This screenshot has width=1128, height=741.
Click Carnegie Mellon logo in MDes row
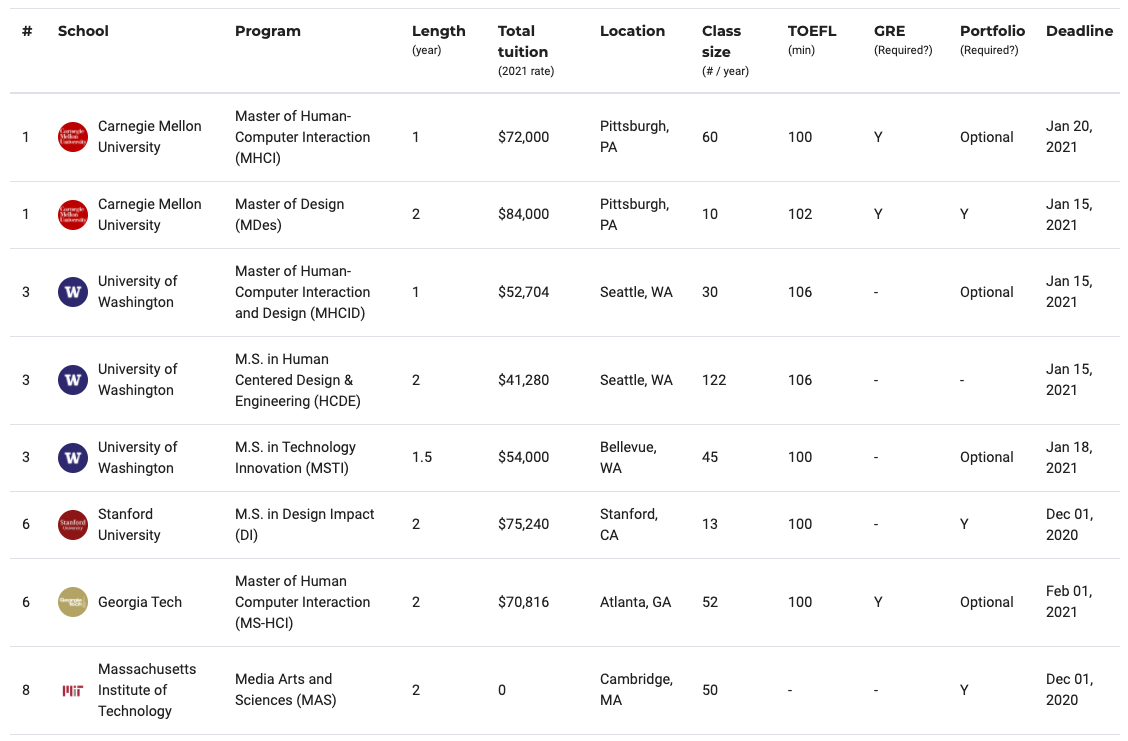click(73, 214)
